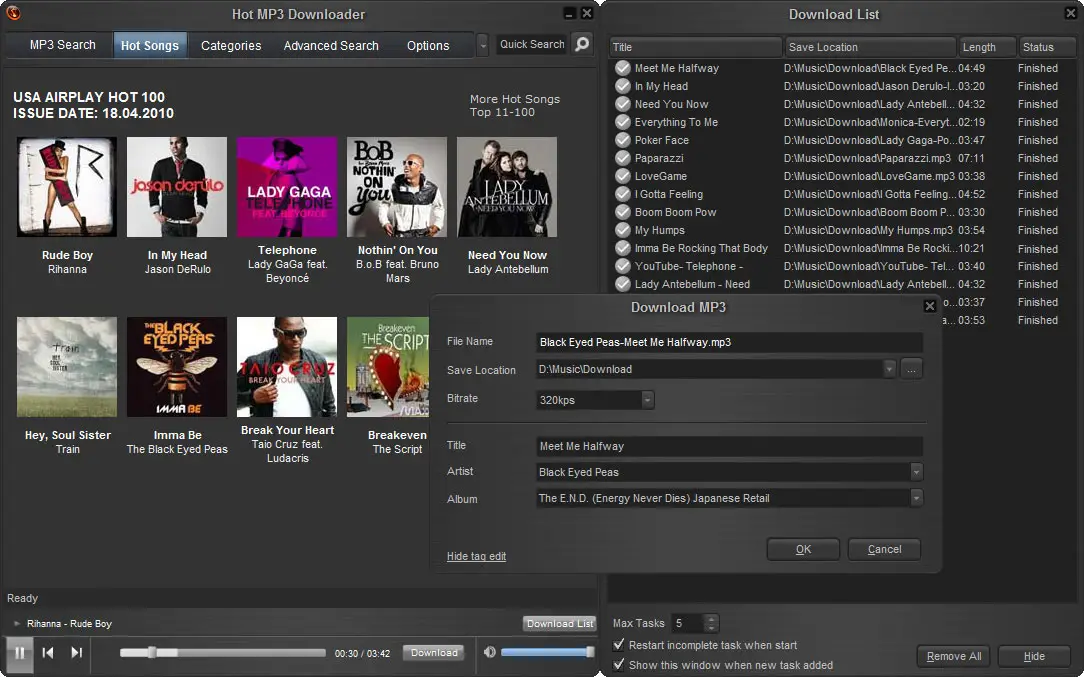
Task: Go to the Advanced Search tab
Action: click(x=331, y=45)
